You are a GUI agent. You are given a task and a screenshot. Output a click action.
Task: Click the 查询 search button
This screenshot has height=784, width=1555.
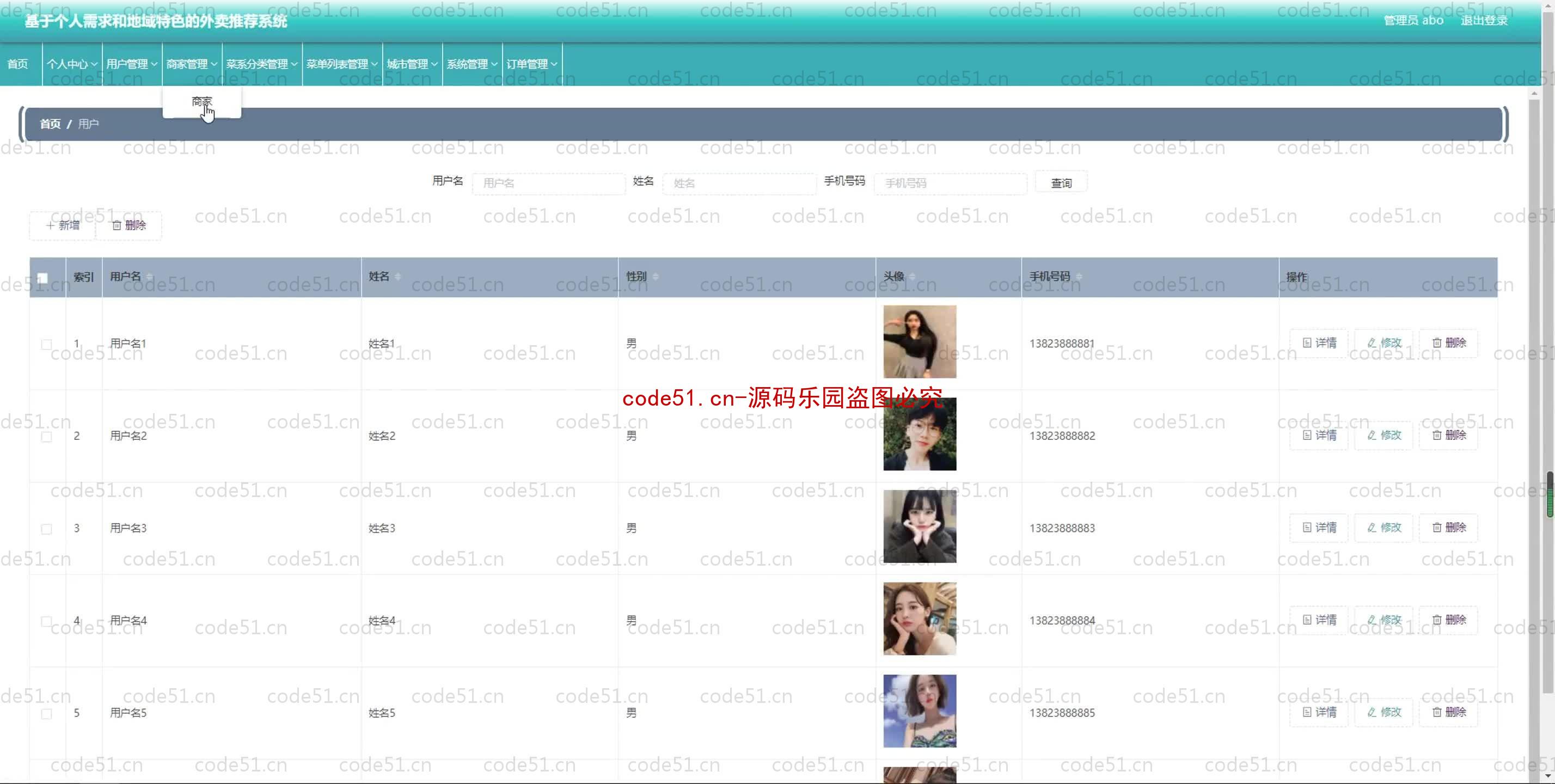tap(1061, 183)
